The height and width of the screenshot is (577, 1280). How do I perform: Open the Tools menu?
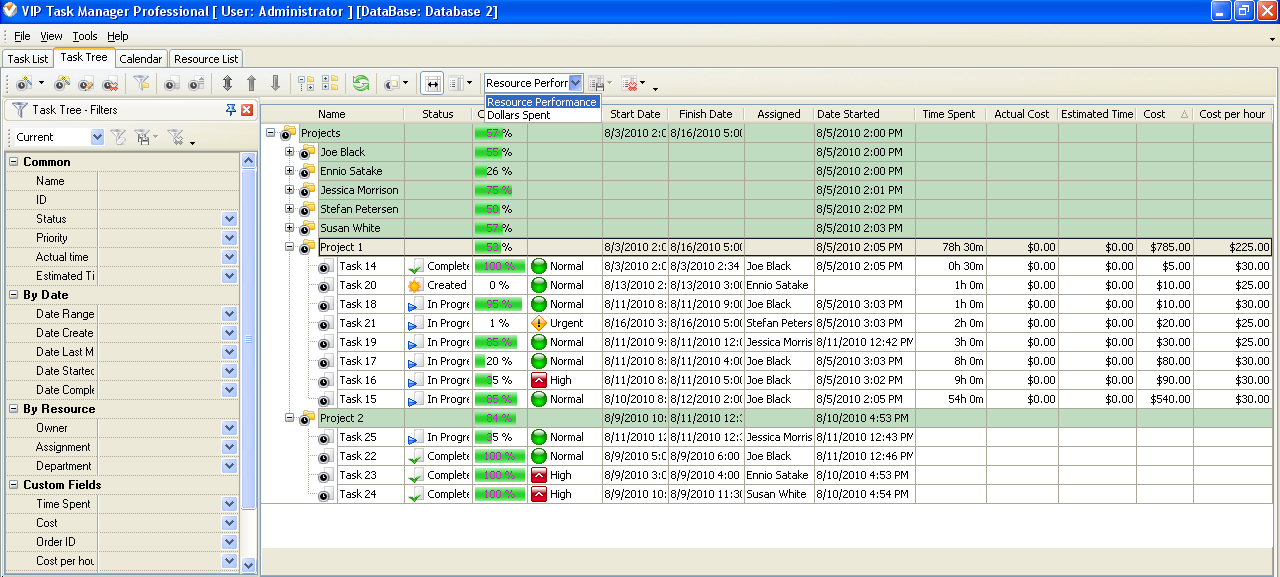[84, 36]
